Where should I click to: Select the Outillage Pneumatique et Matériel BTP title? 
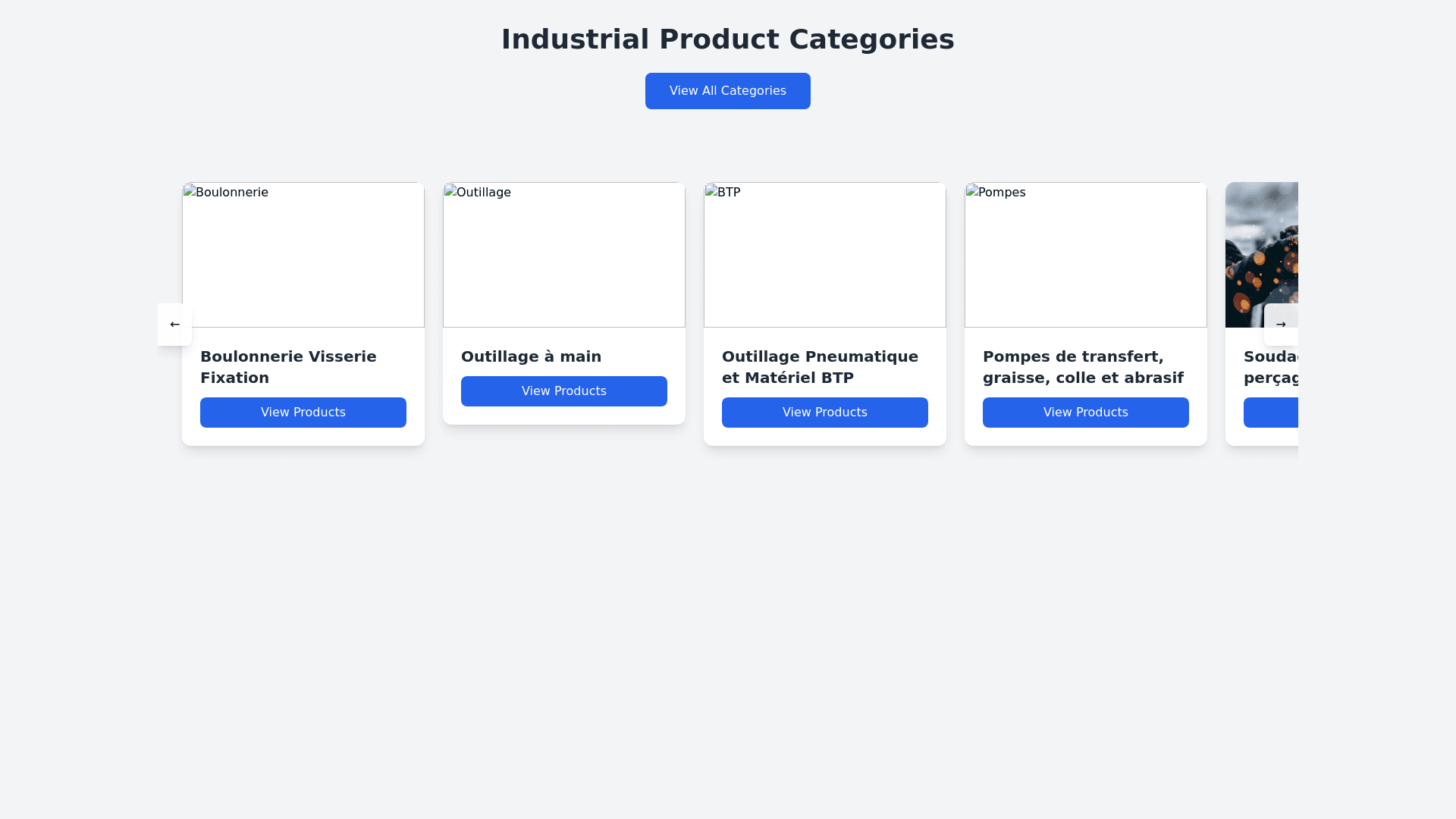(820, 367)
